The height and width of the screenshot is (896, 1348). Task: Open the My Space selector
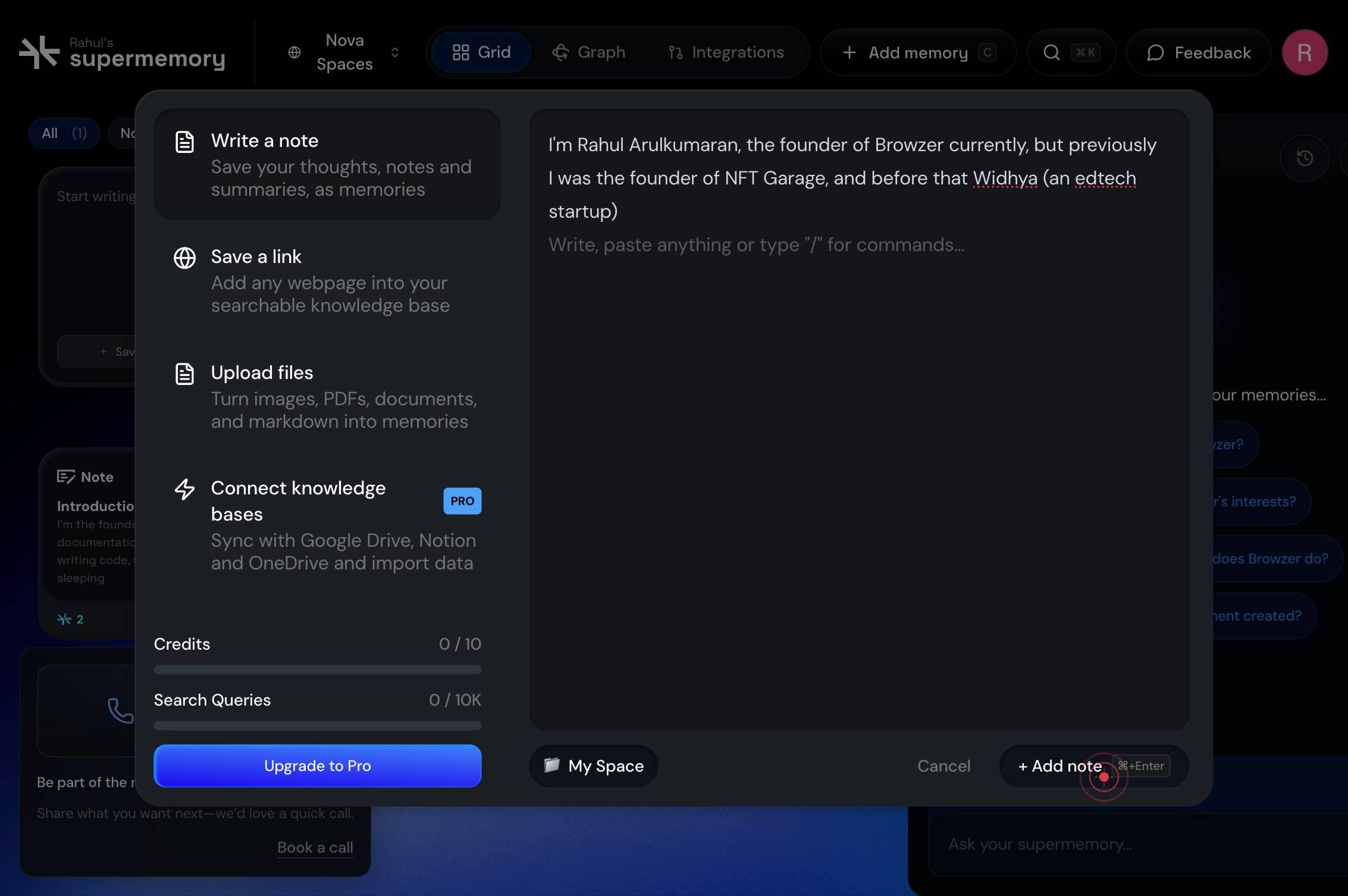[x=594, y=766]
